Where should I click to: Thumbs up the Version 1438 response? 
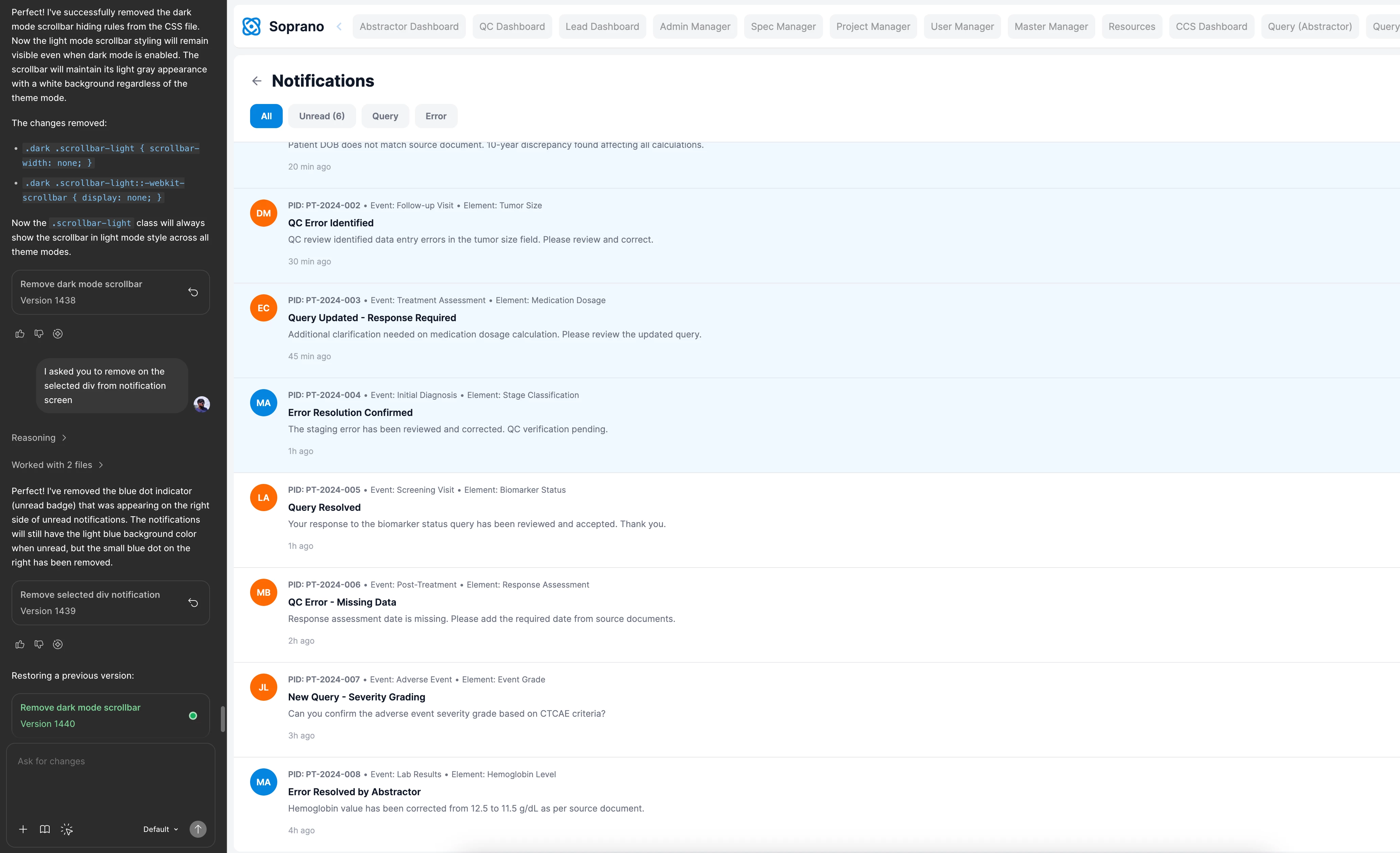click(x=20, y=334)
